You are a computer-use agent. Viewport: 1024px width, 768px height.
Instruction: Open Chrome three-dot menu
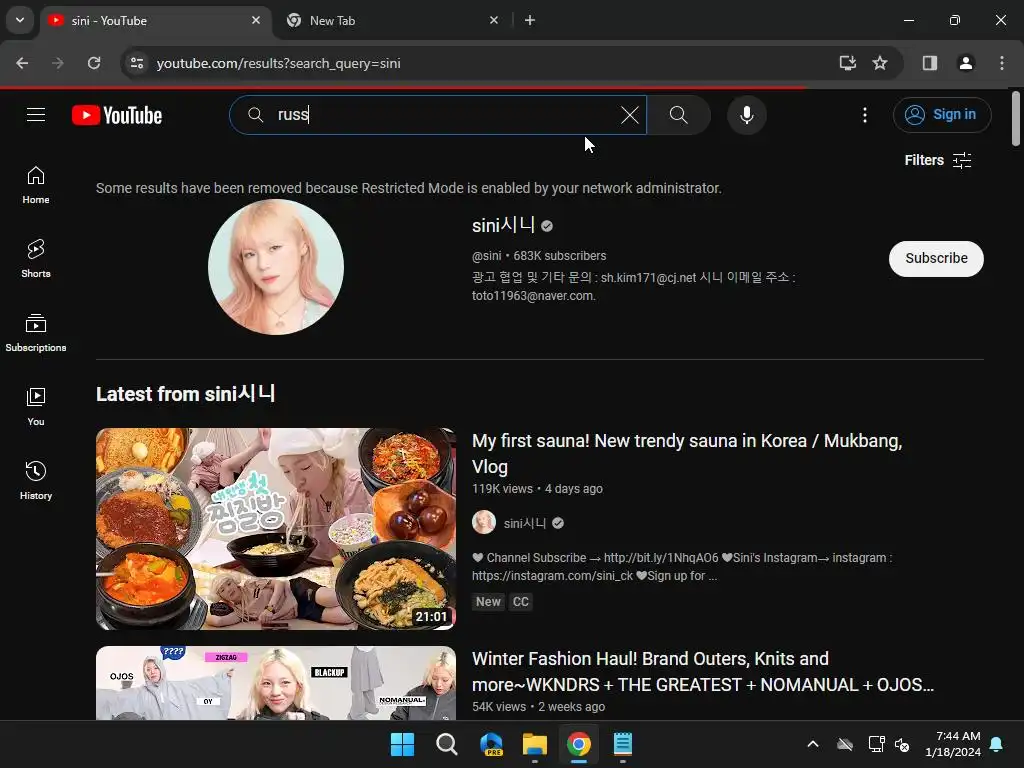[x=1002, y=63]
